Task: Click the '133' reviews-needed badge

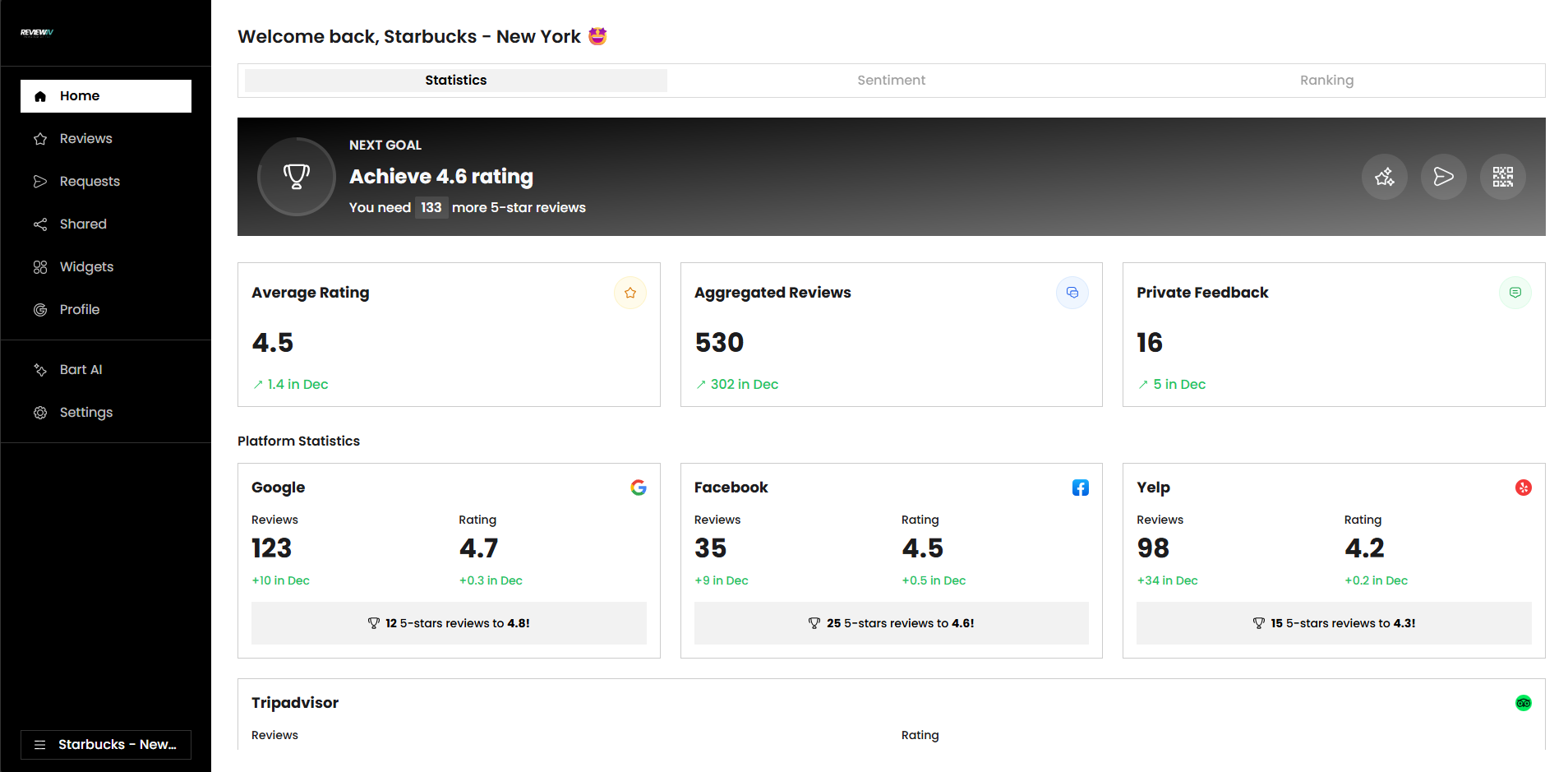Action: click(431, 208)
